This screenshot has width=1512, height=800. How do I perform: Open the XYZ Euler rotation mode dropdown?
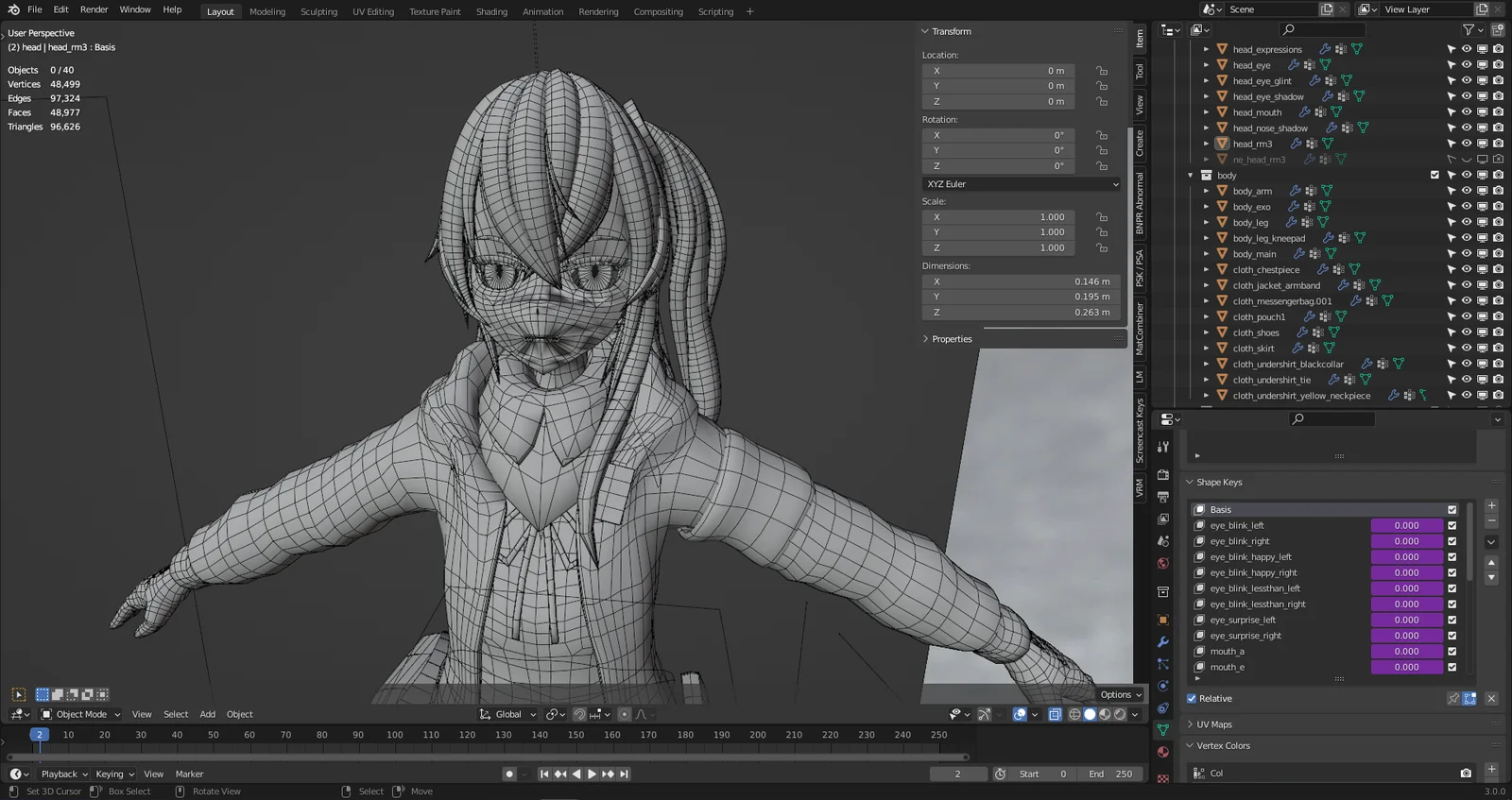(x=1022, y=184)
